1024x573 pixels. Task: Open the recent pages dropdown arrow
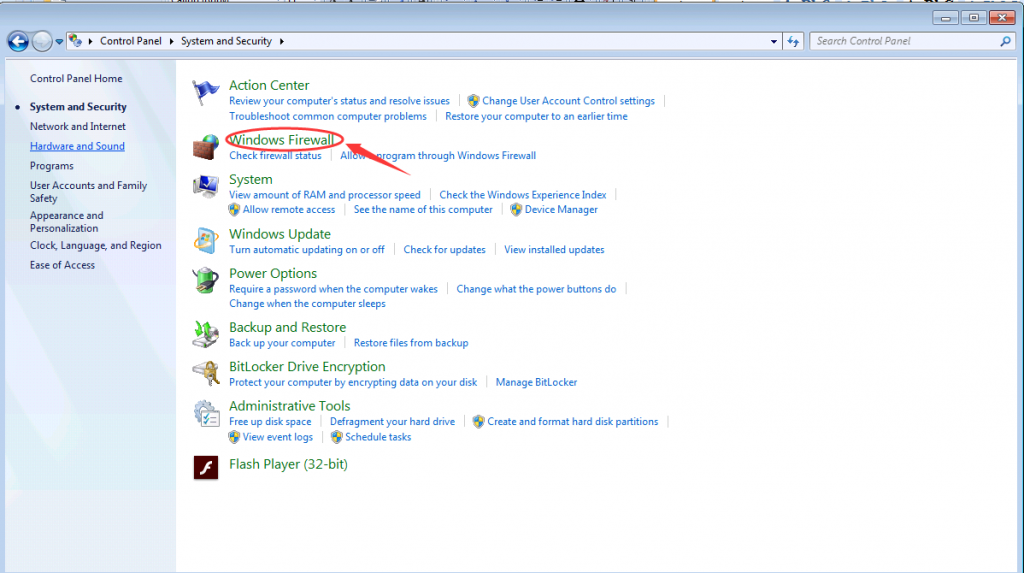tap(59, 41)
